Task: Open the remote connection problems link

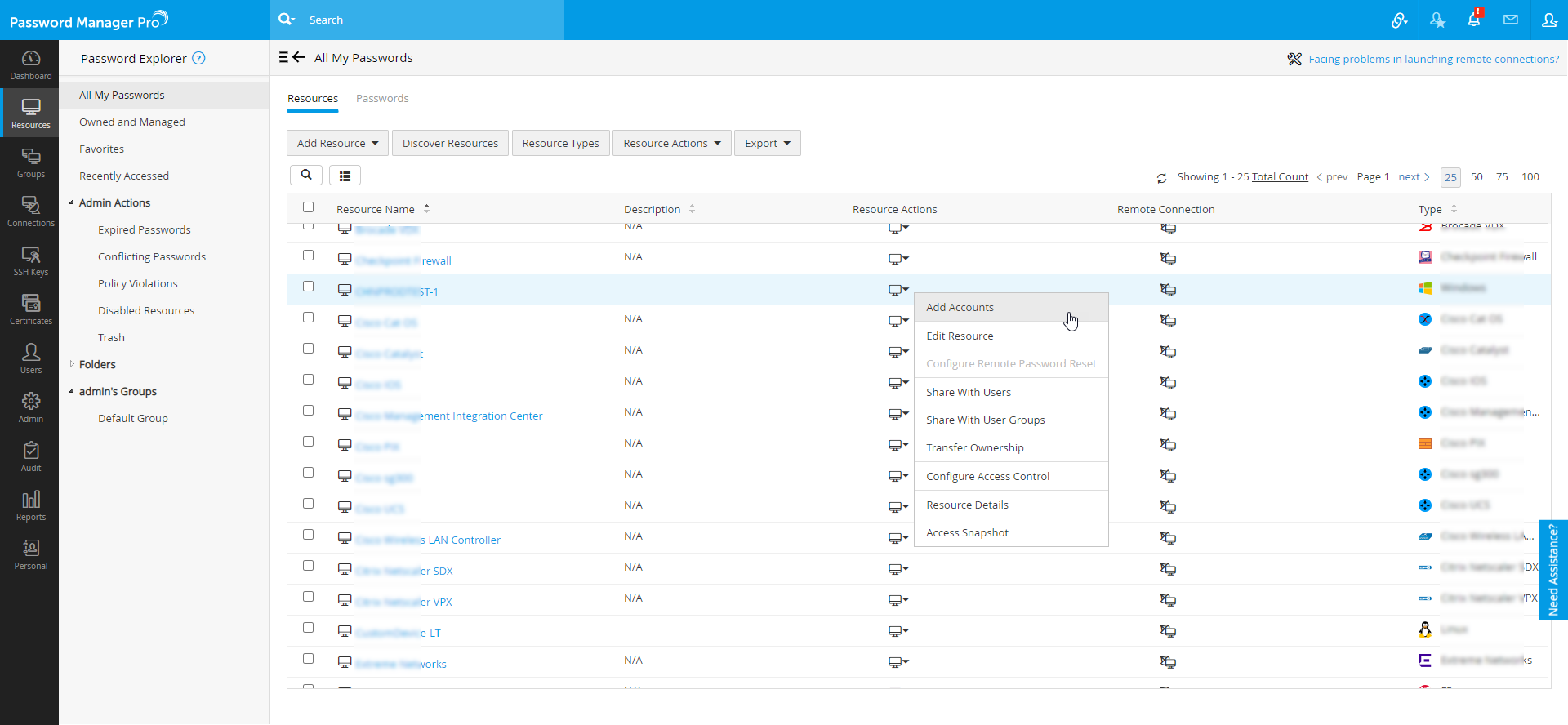Action: point(1433,59)
